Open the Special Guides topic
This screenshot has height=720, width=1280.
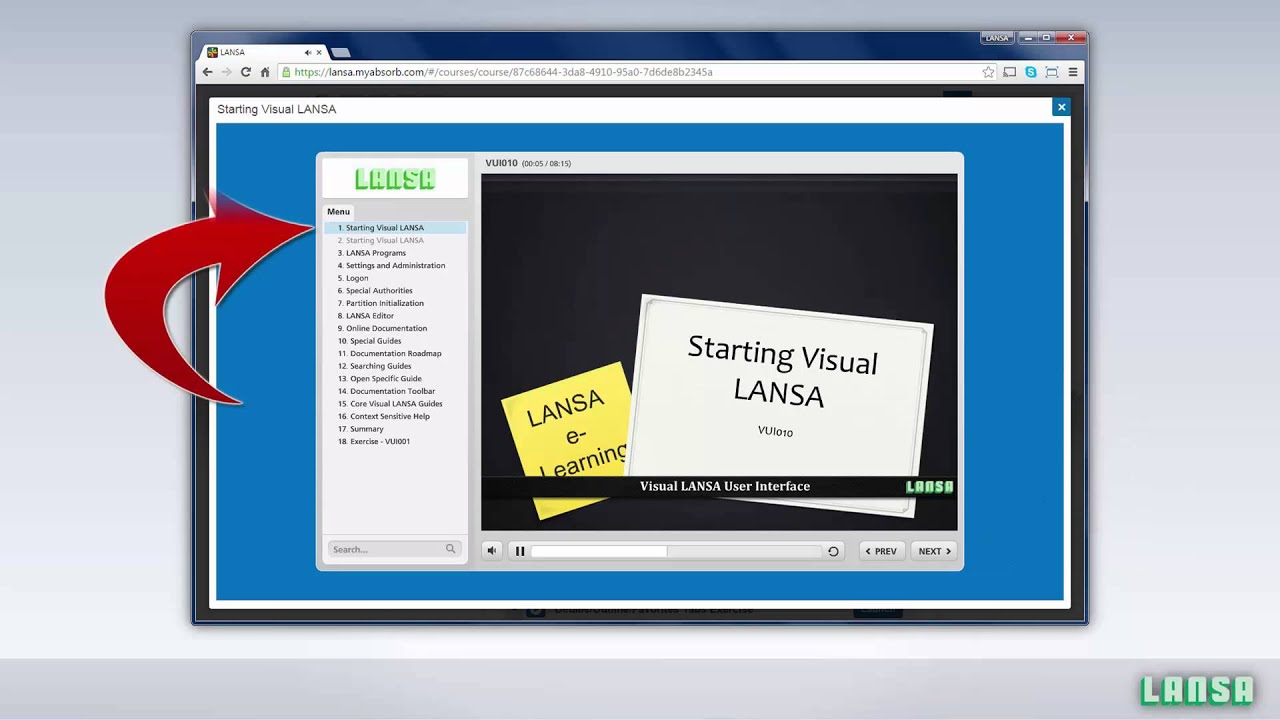click(x=395, y=341)
